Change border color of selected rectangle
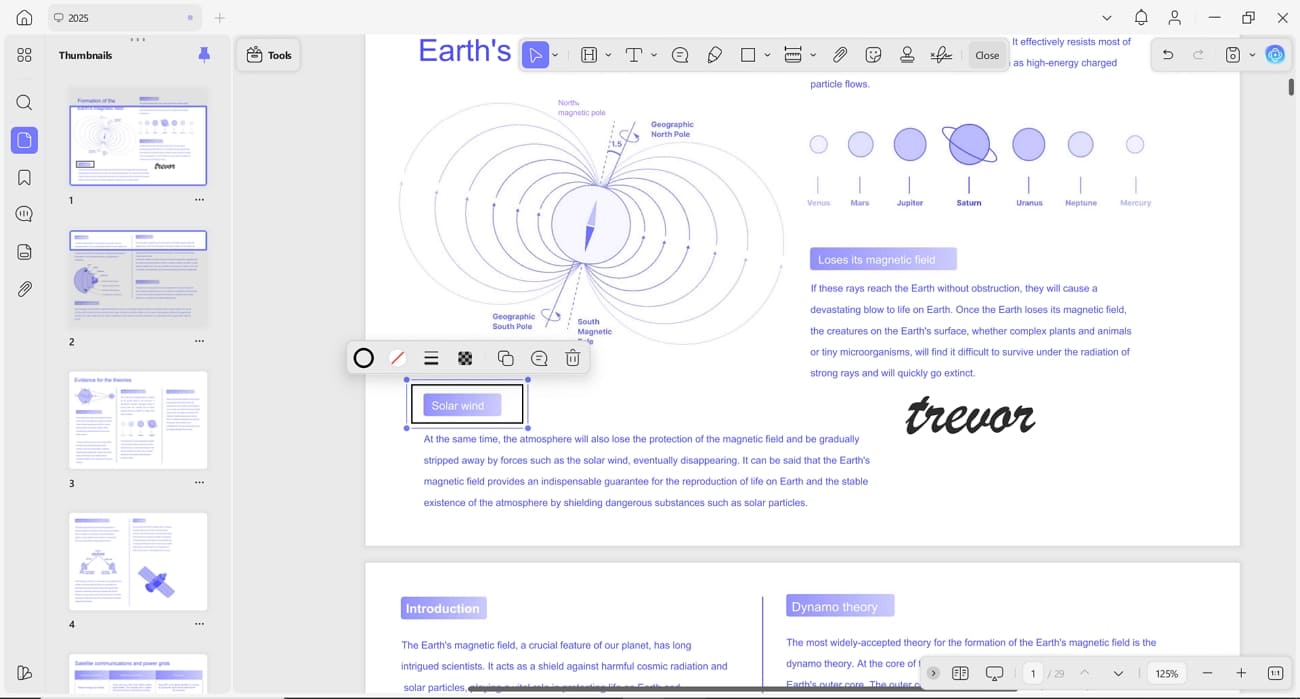This screenshot has width=1300, height=699. tap(364, 358)
